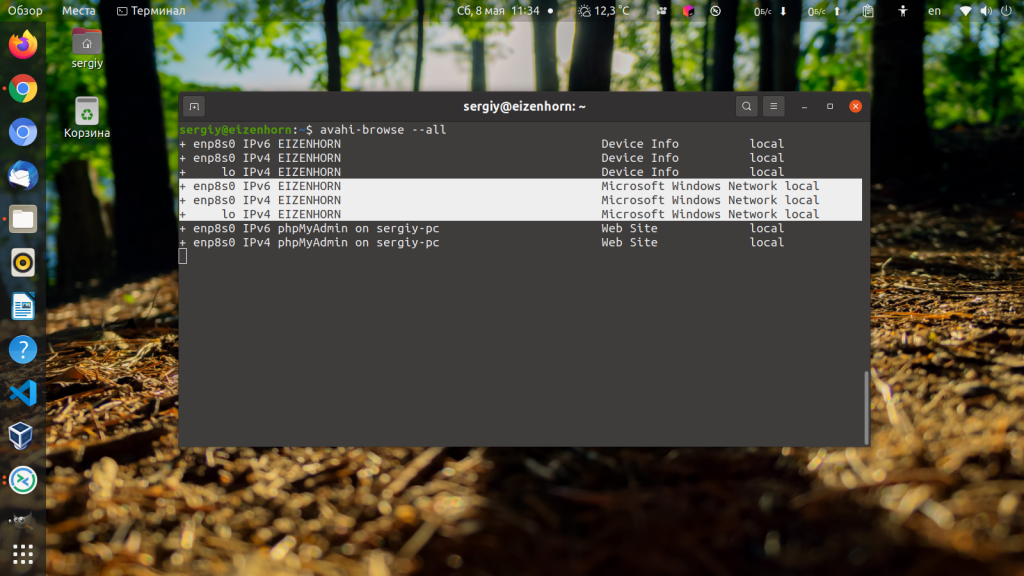Click the Wi-Fi network indicator
The width and height of the screenshot is (1024, 576).
(x=965, y=10)
